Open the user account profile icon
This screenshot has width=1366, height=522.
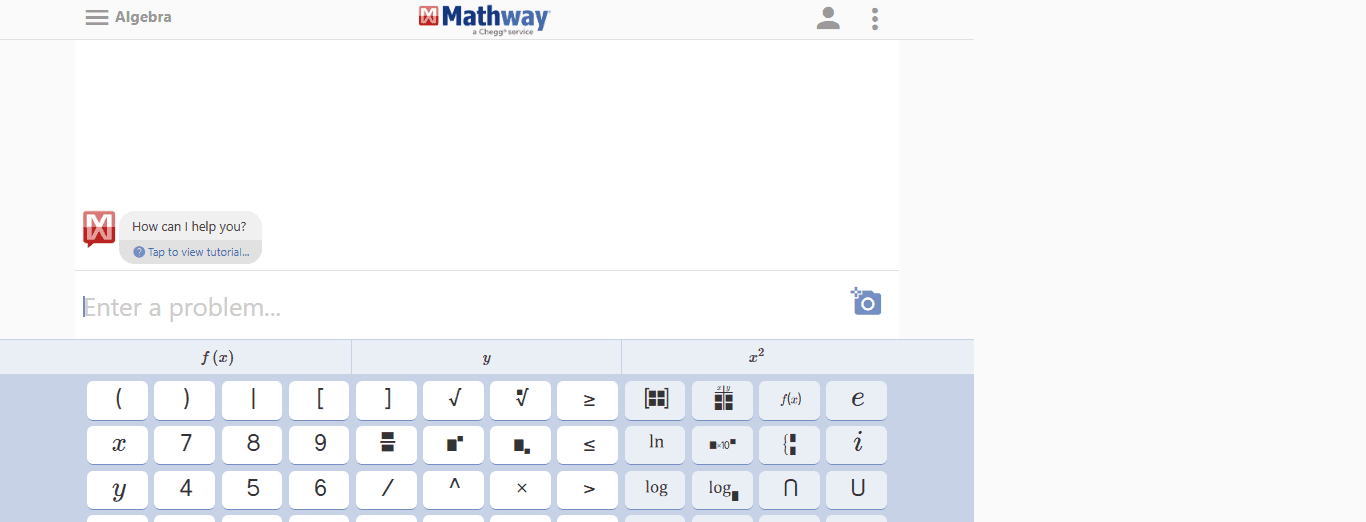[x=828, y=18]
